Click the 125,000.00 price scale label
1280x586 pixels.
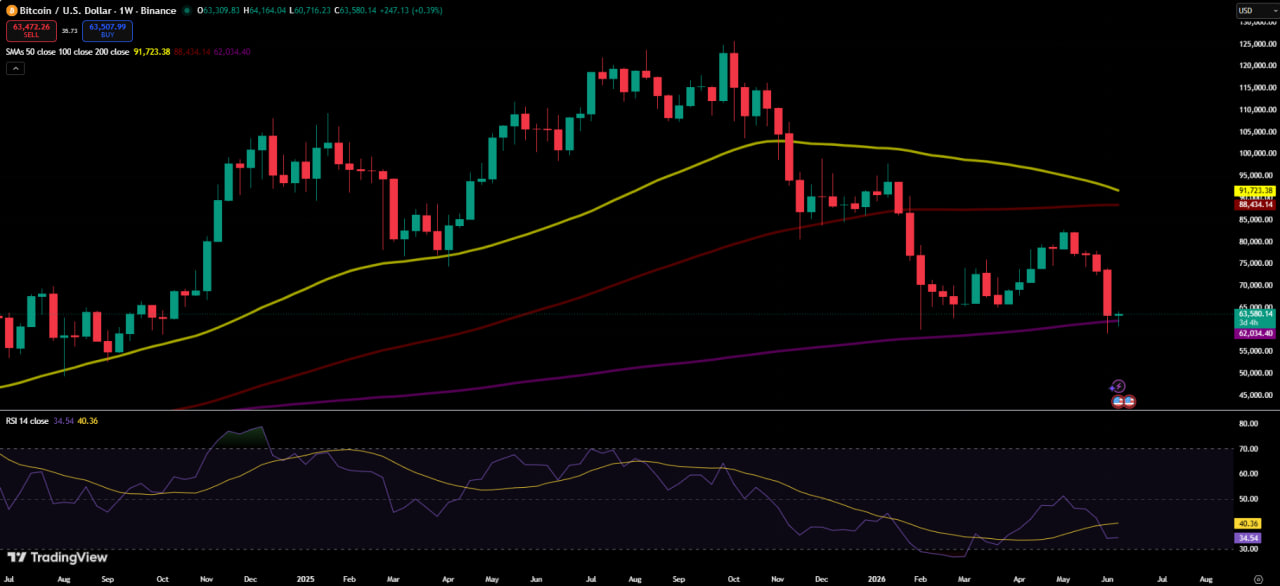[1257, 44]
